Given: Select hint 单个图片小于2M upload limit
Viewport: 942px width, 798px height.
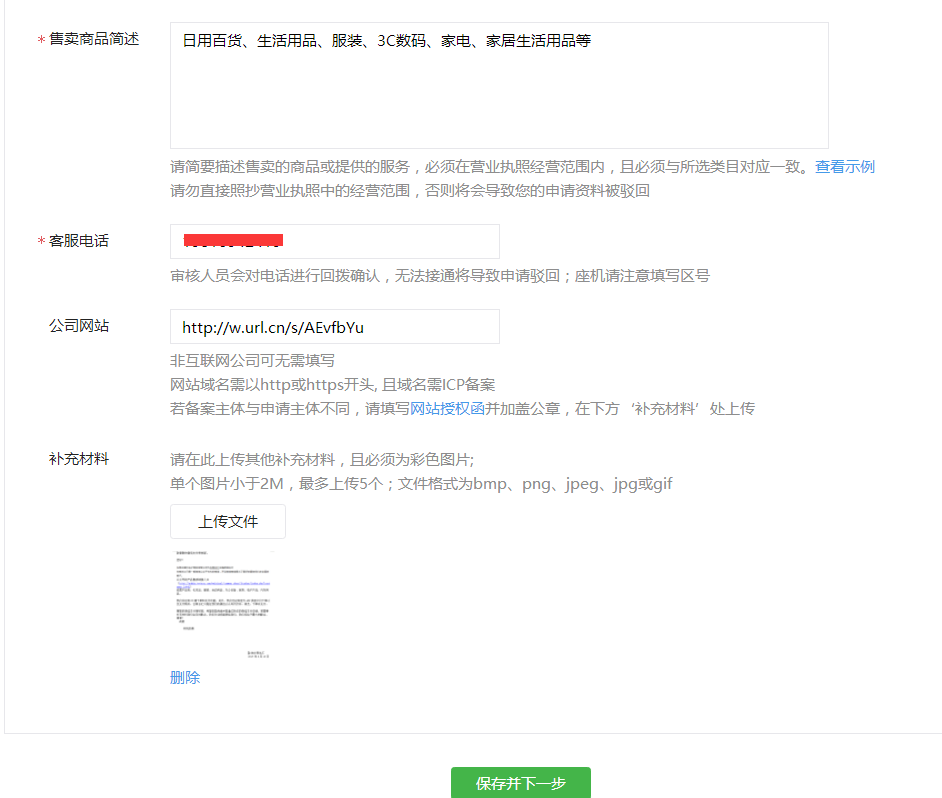Looking at the screenshot, I should coord(226,484).
